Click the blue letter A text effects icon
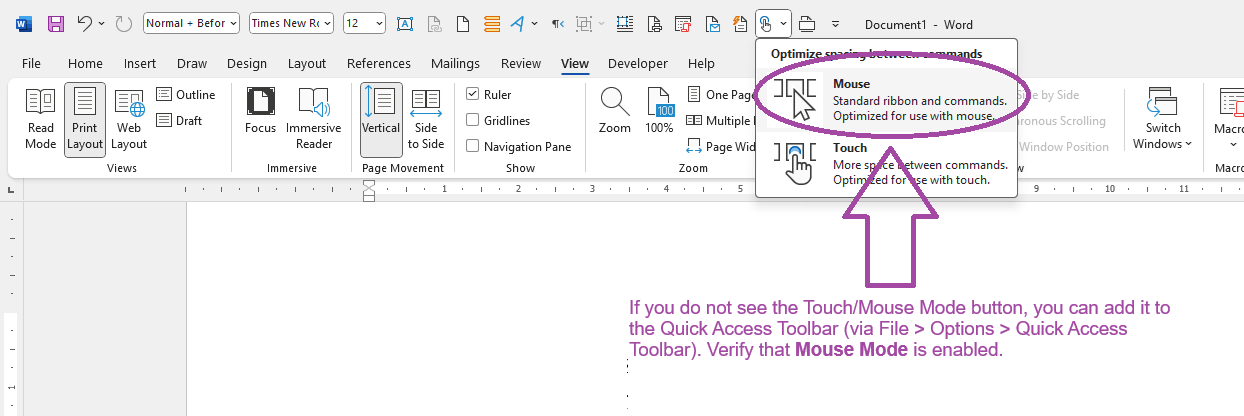 coord(517,23)
